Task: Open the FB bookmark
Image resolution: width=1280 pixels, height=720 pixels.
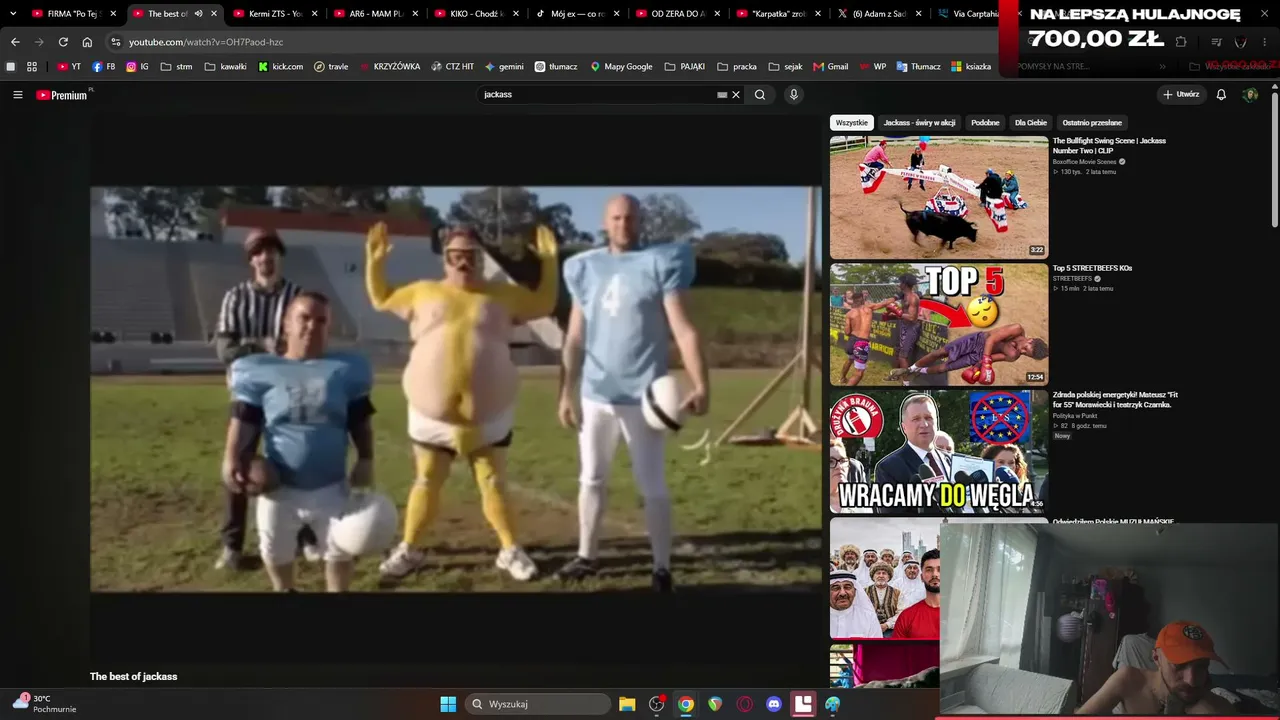Action: pos(104,67)
